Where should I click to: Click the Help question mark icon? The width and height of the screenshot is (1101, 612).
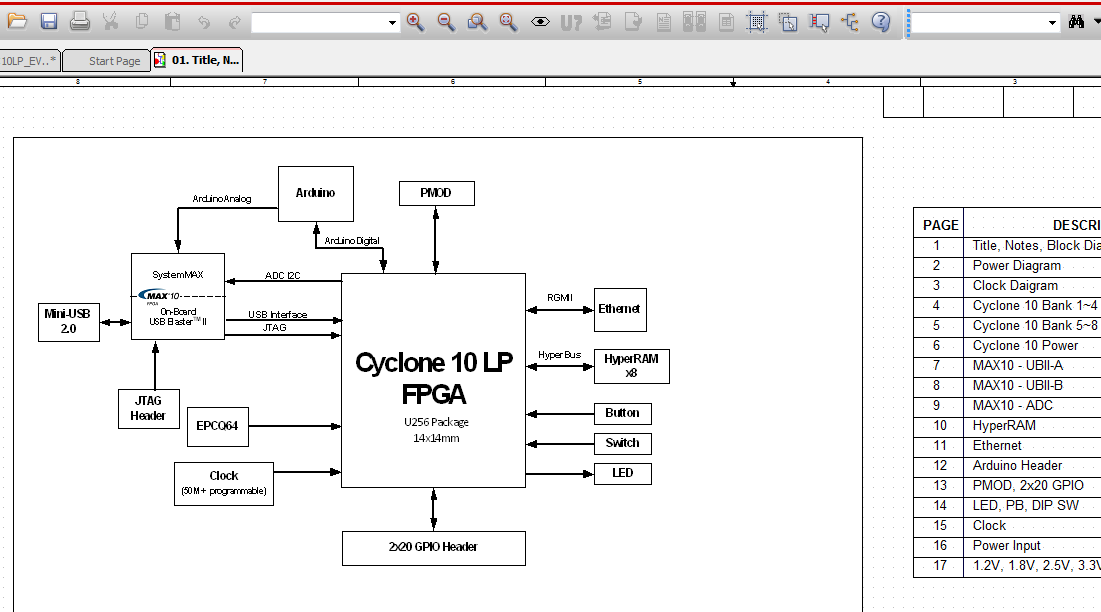[x=881, y=22]
